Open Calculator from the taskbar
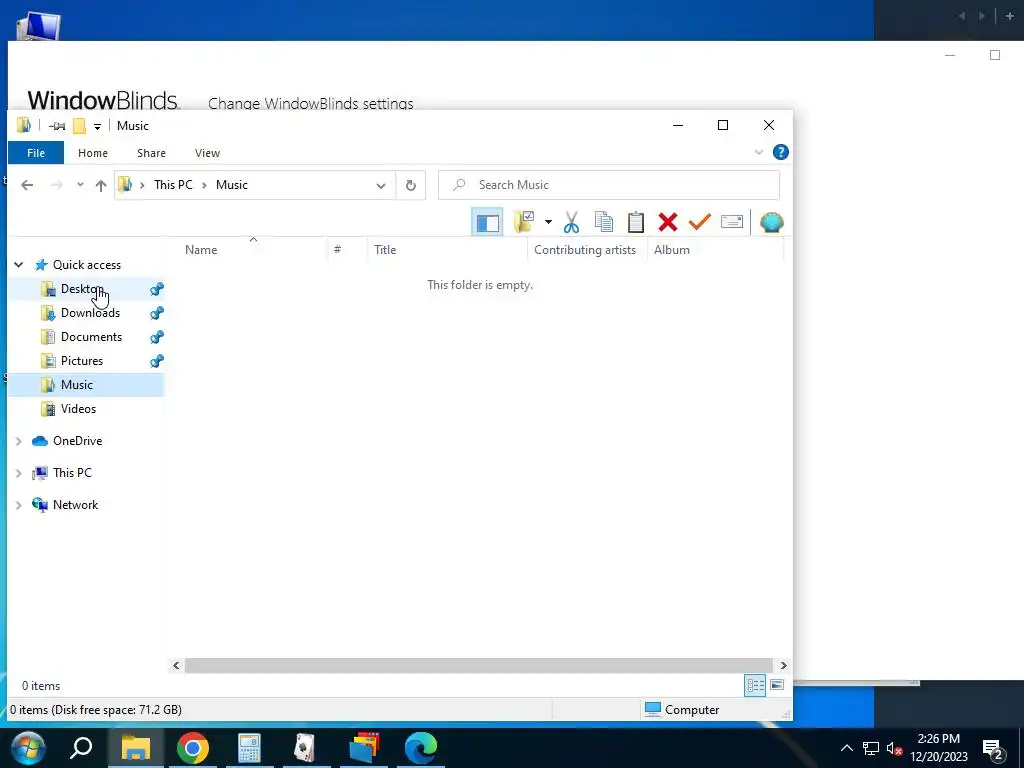This screenshot has height=768, width=1024. pyautogui.click(x=249, y=748)
